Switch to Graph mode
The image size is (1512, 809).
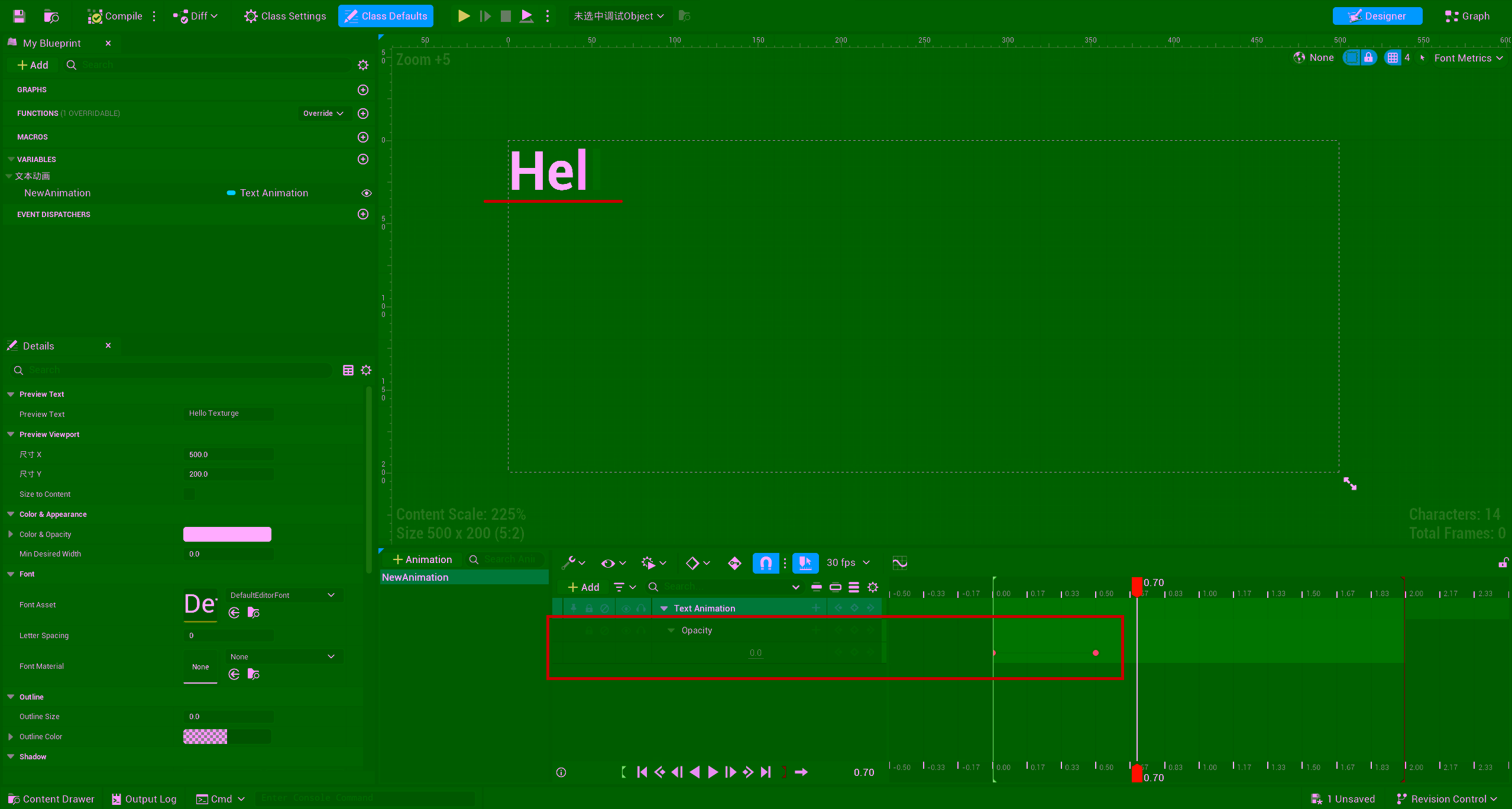click(1467, 16)
